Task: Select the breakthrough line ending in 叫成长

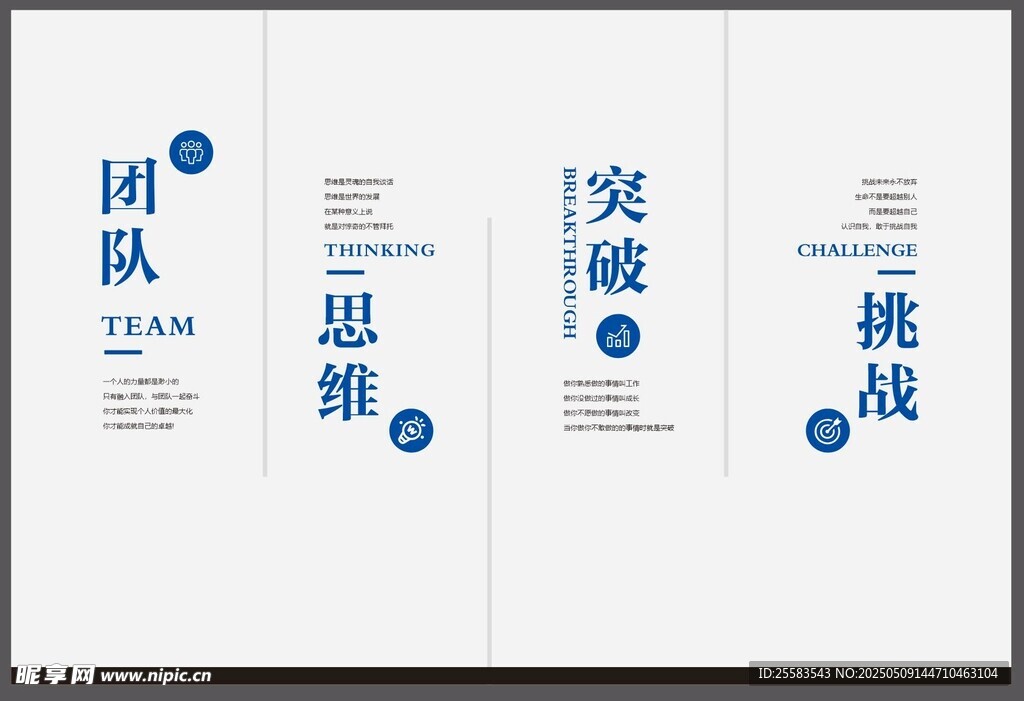Action: [x=601, y=399]
